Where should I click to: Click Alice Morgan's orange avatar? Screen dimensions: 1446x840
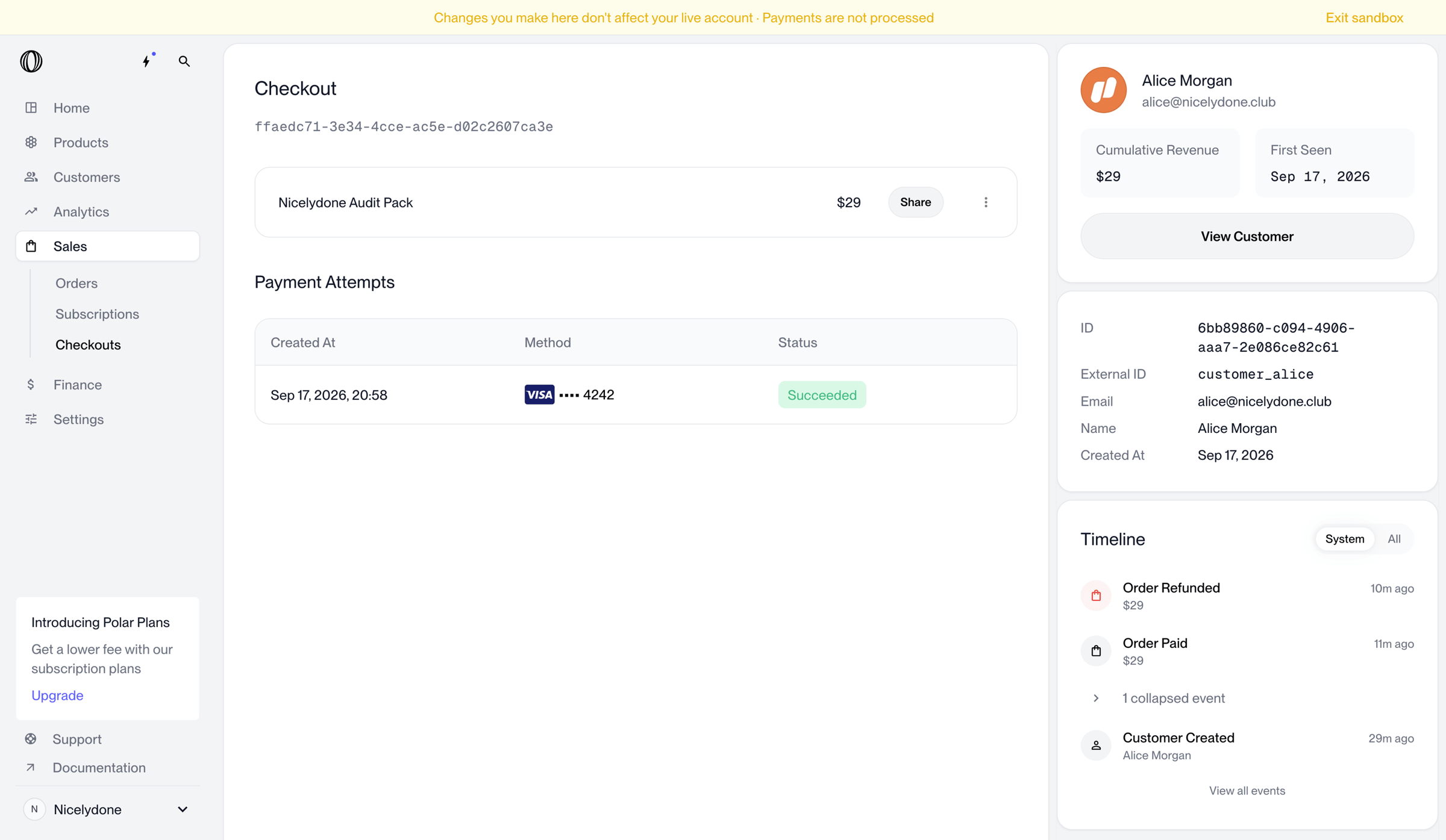tap(1103, 90)
